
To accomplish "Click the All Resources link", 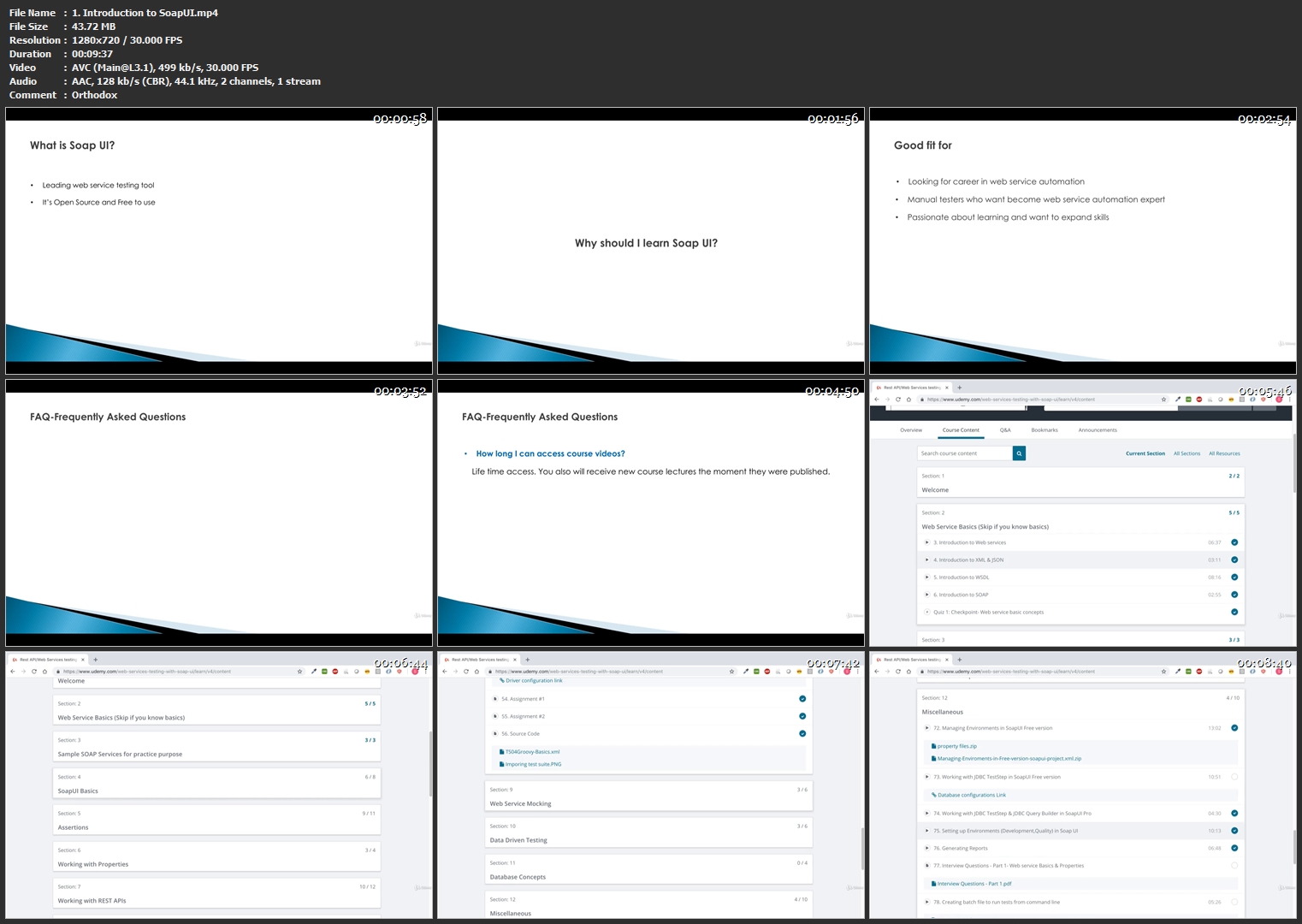I will [x=1224, y=453].
